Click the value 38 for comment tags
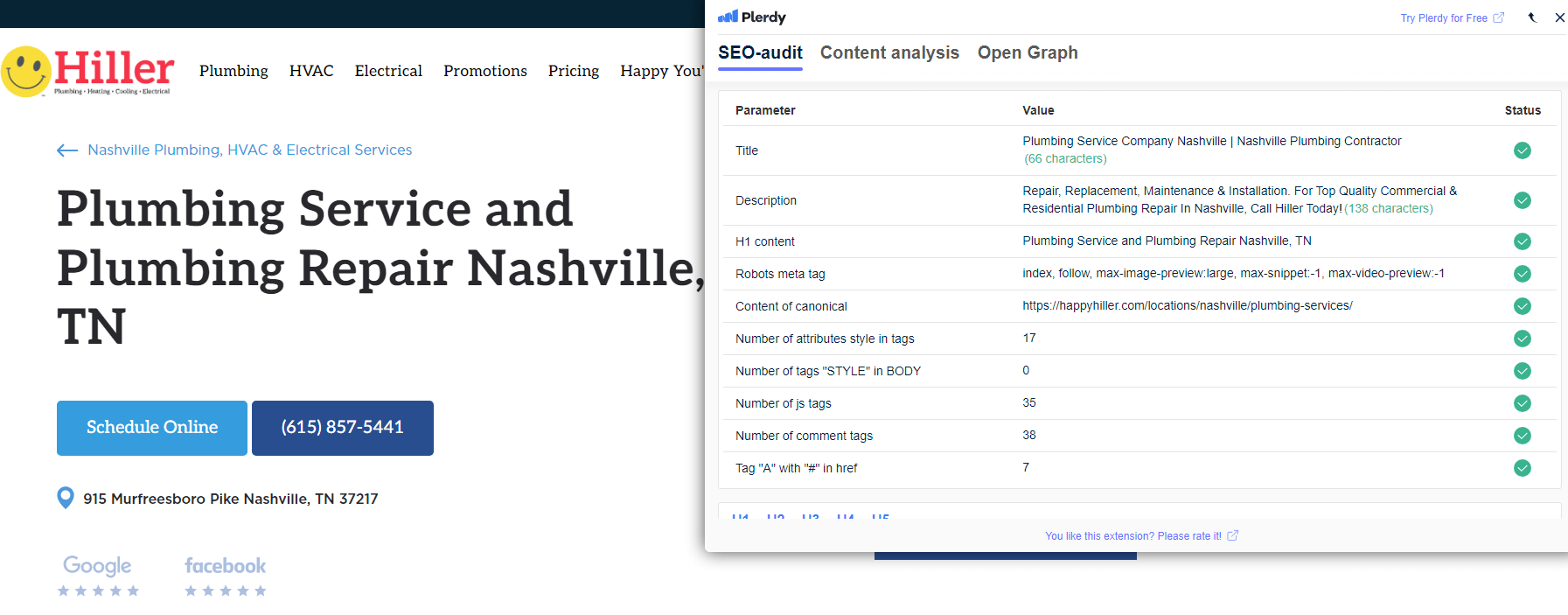The height and width of the screenshot is (615, 1568). [1029, 435]
